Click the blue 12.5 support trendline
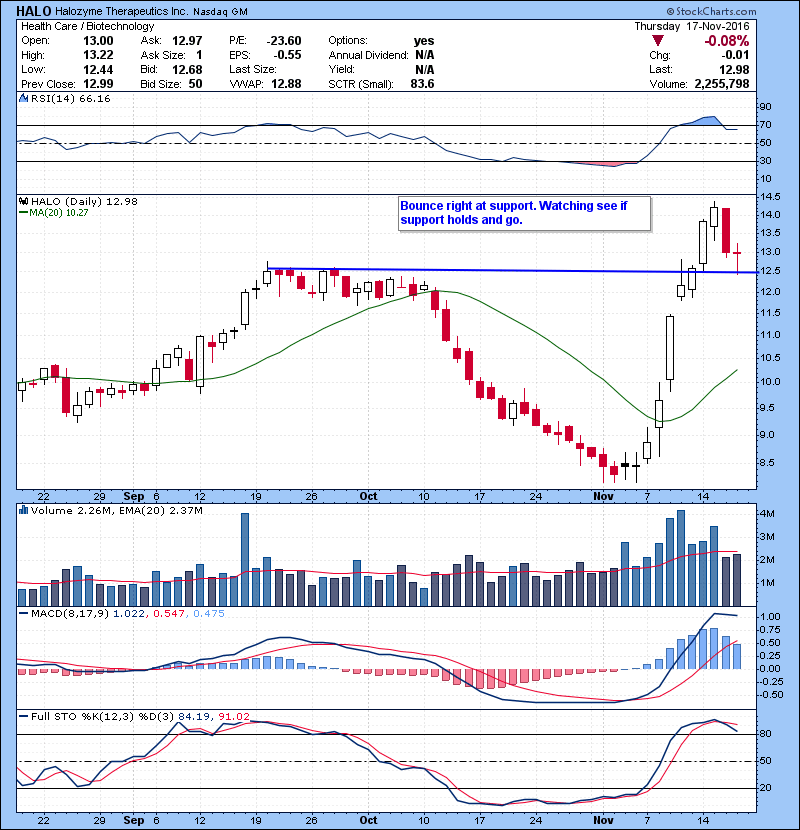The height and width of the screenshot is (830, 800). (x=513, y=270)
